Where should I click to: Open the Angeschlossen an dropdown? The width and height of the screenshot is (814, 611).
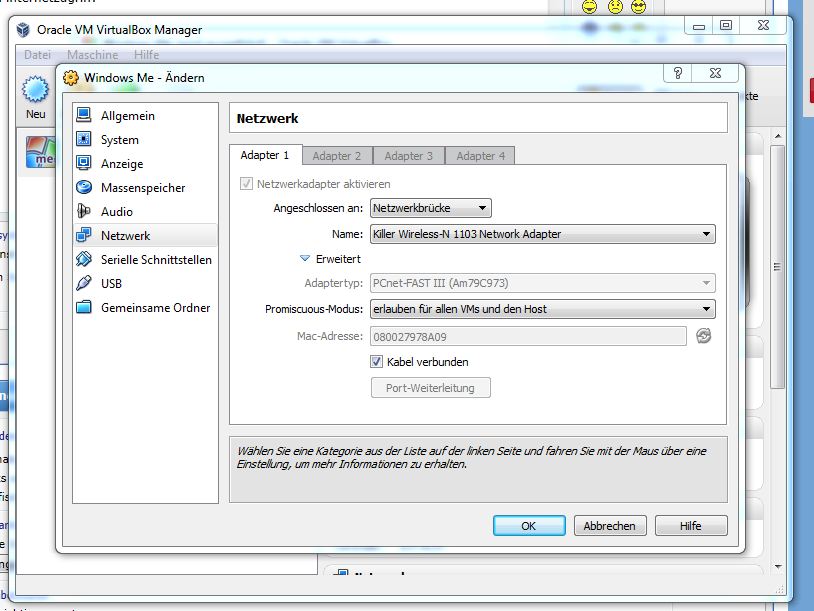pos(431,208)
